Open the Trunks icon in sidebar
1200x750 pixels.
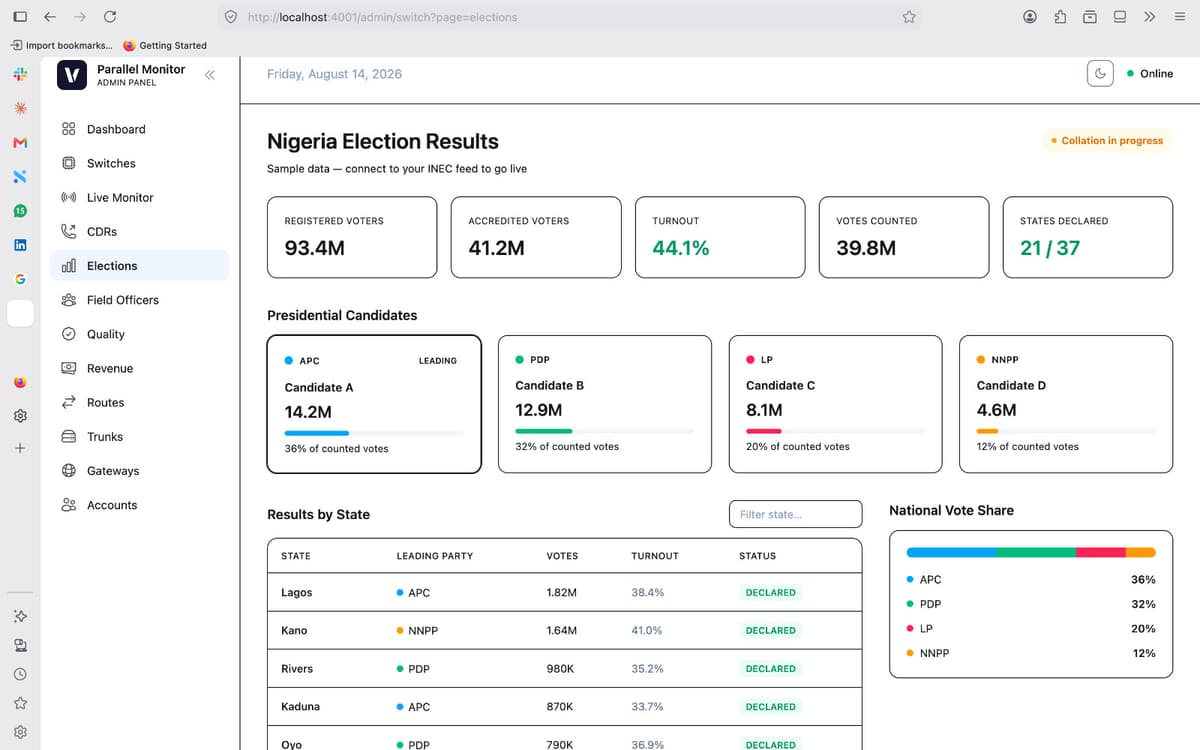tap(69, 437)
